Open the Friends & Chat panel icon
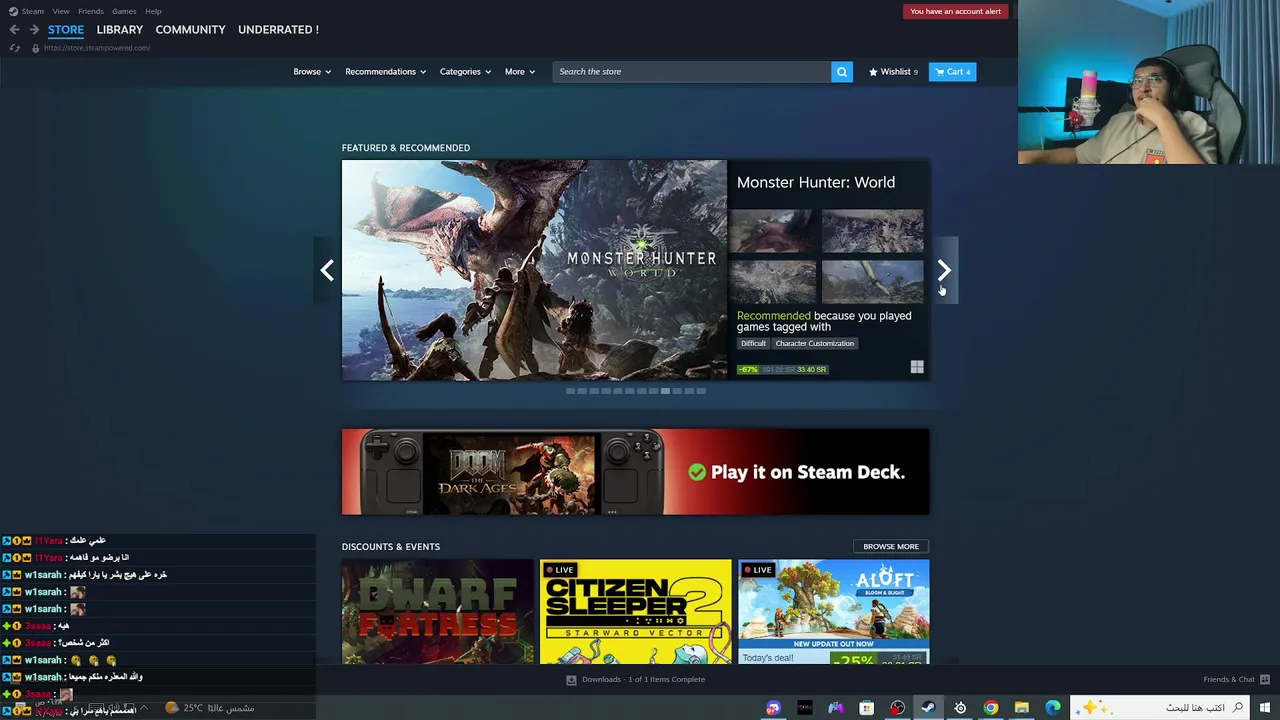This screenshot has width=1280, height=720. [1265, 680]
